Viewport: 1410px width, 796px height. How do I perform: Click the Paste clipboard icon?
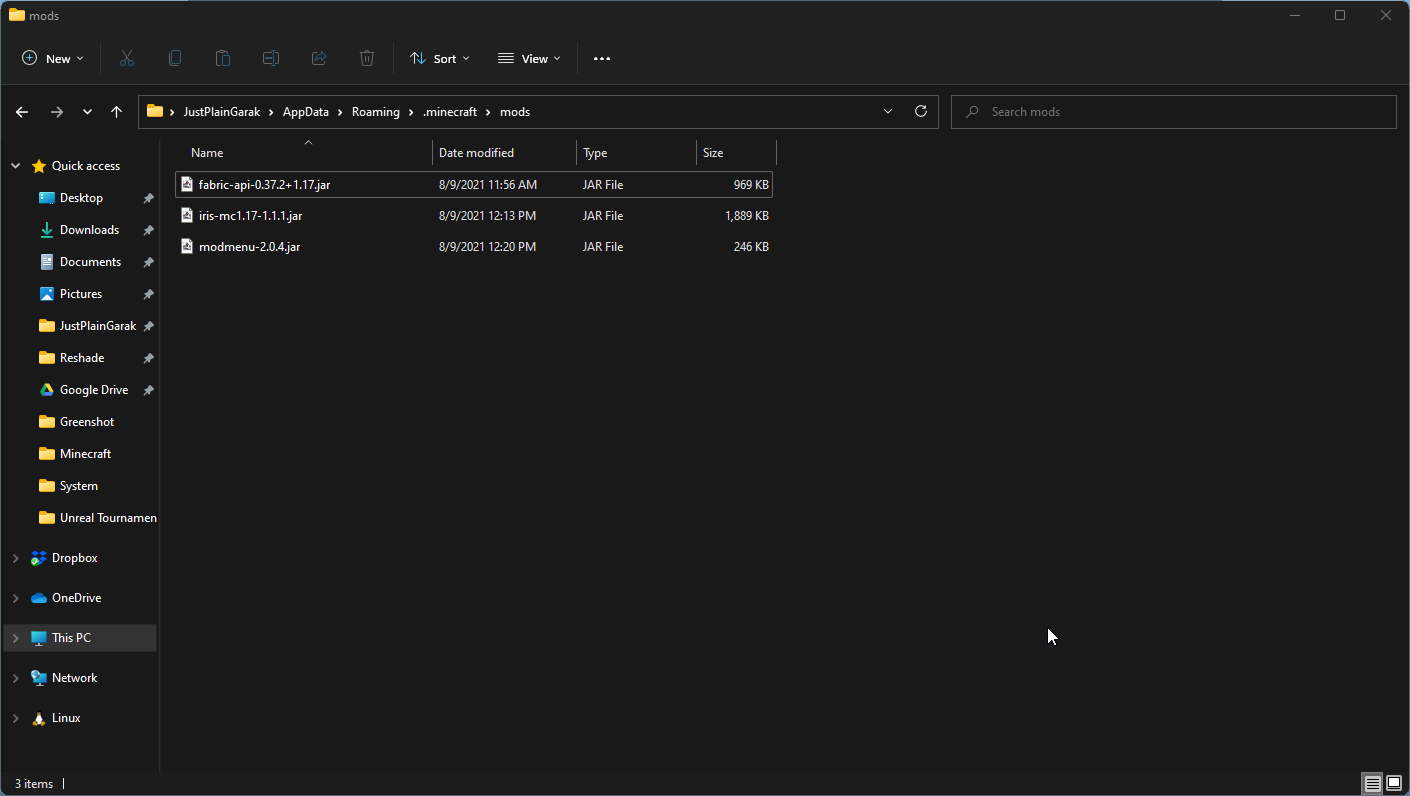(x=223, y=59)
